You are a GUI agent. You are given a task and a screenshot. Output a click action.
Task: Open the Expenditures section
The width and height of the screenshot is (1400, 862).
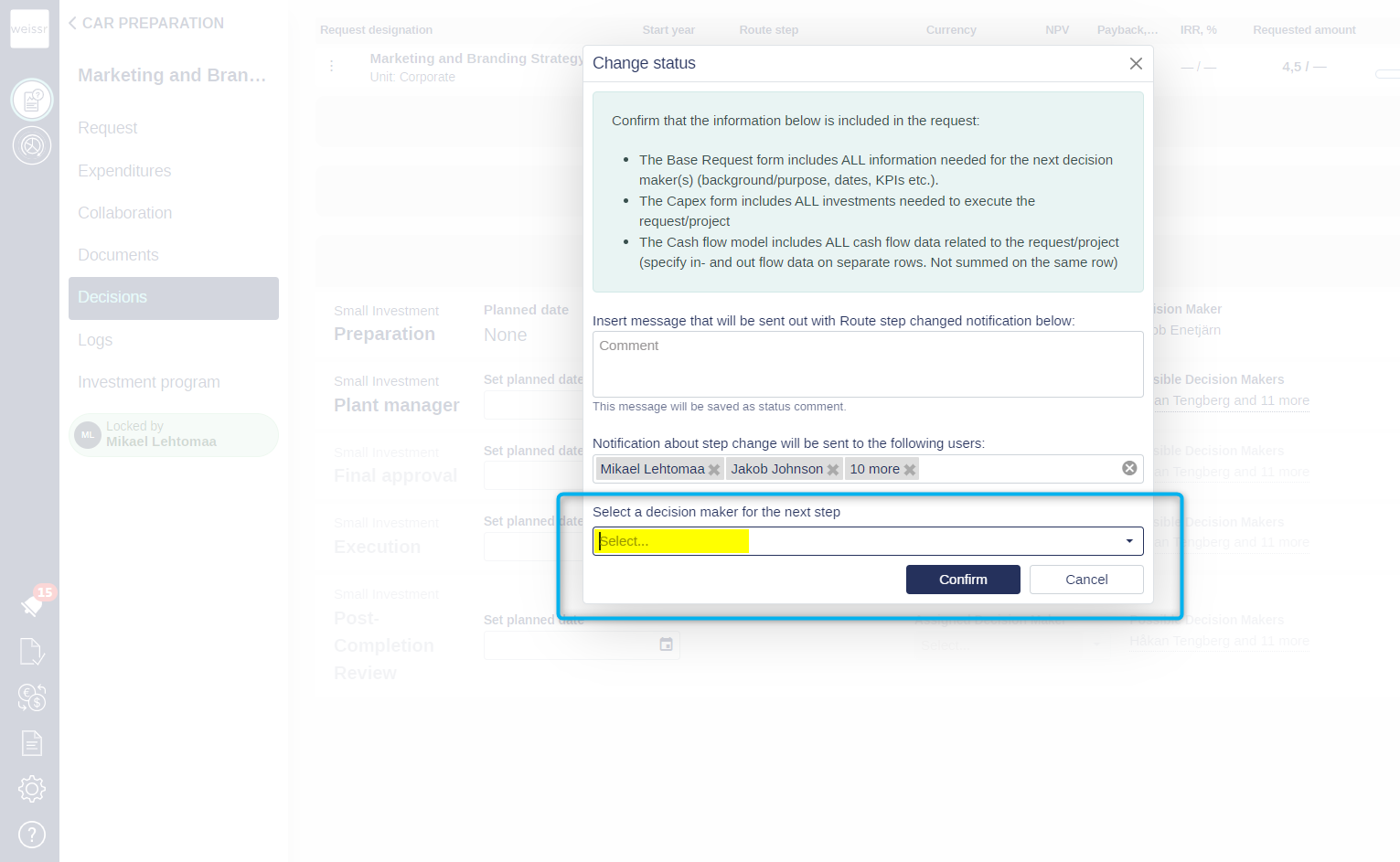[124, 171]
